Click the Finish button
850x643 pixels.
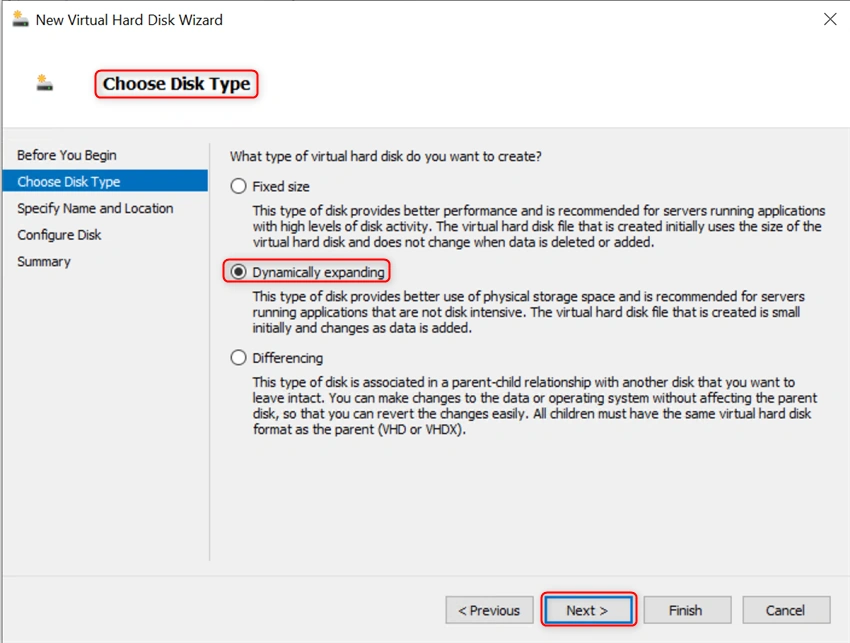click(x=687, y=610)
